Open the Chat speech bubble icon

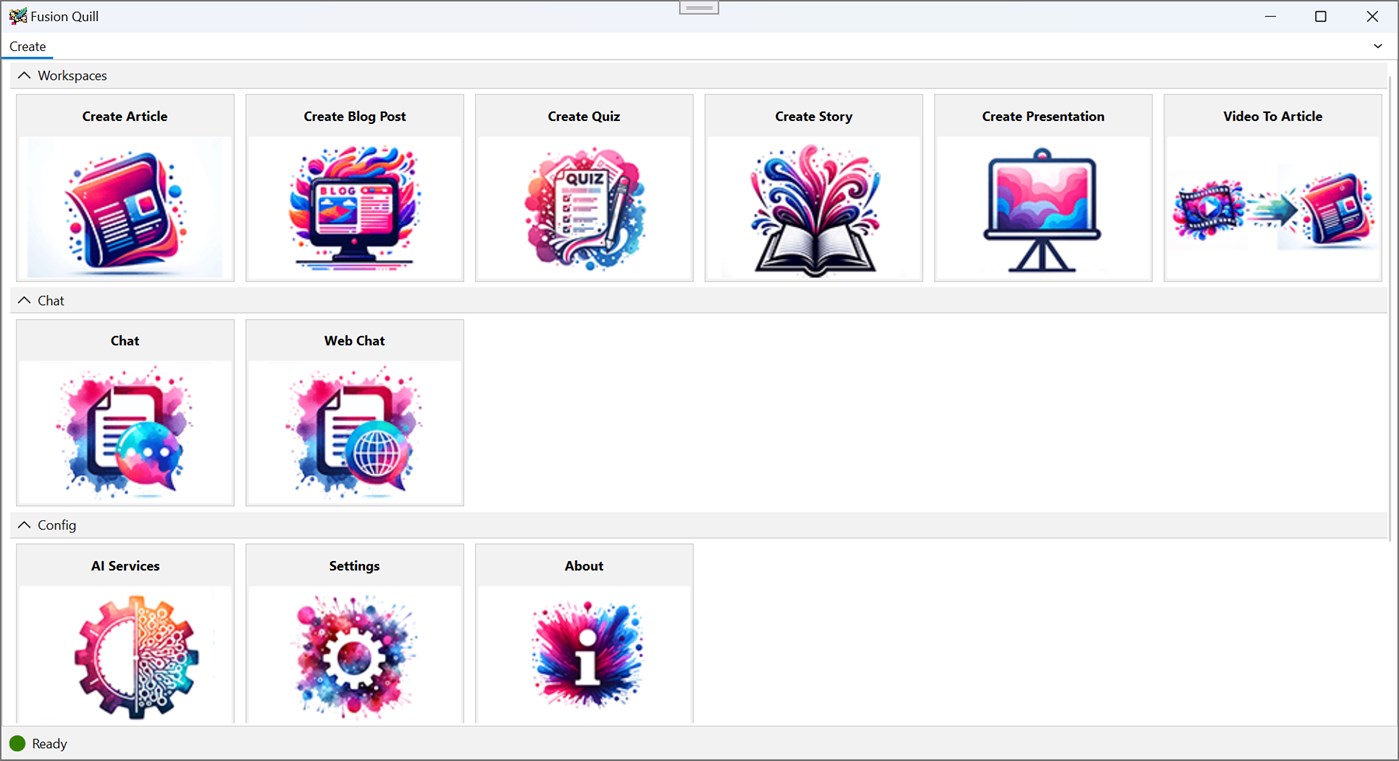(x=124, y=432)
